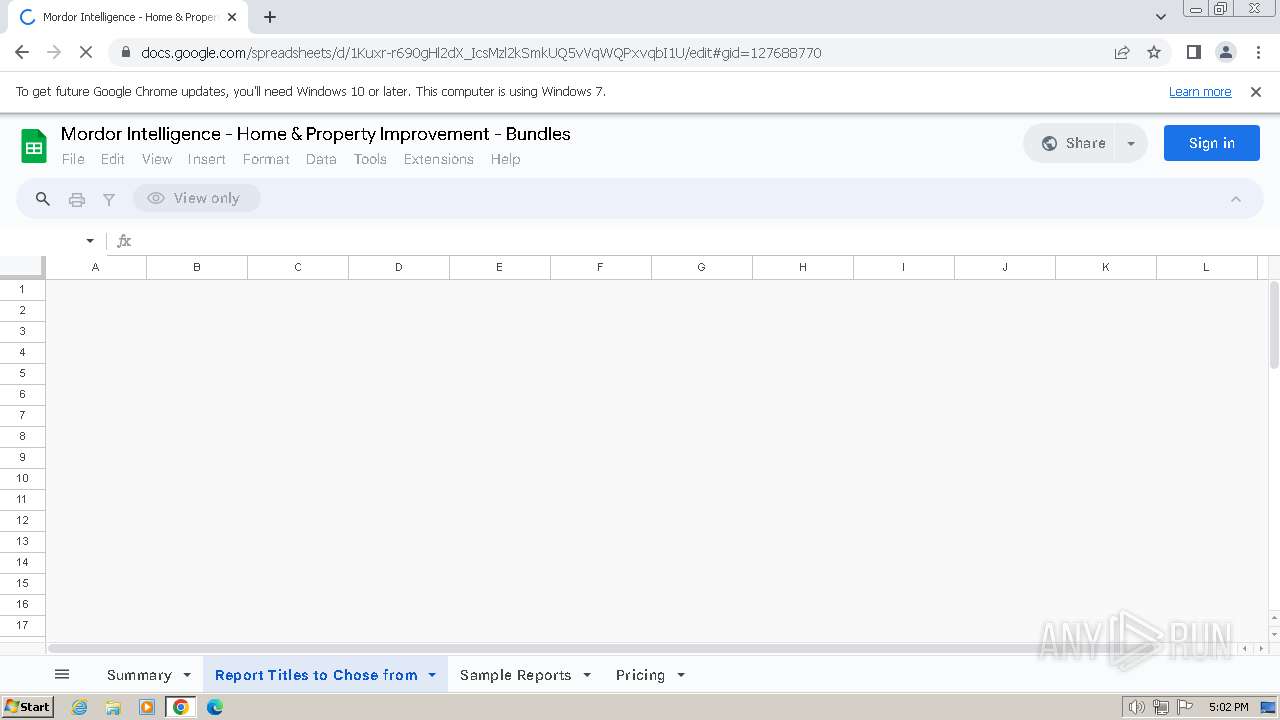Select column F header
1280x720 pixels.
600,267
